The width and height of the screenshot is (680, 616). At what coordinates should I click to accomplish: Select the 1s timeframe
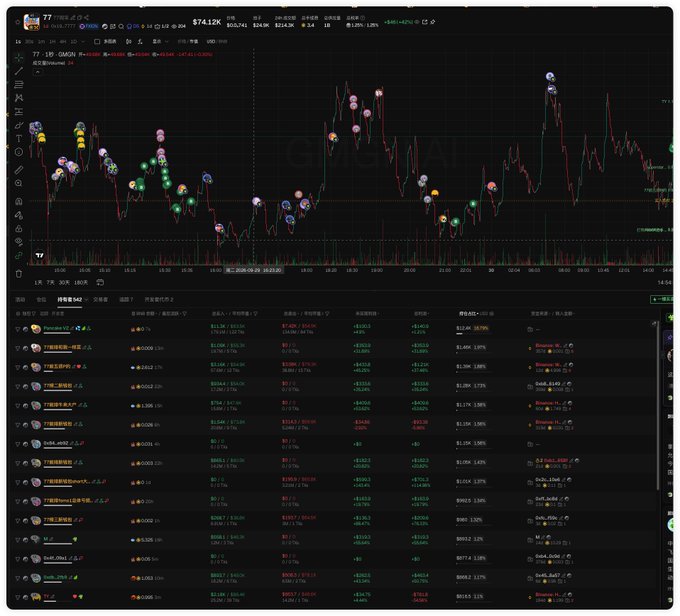pyautogui.click(x=18, y=42)
